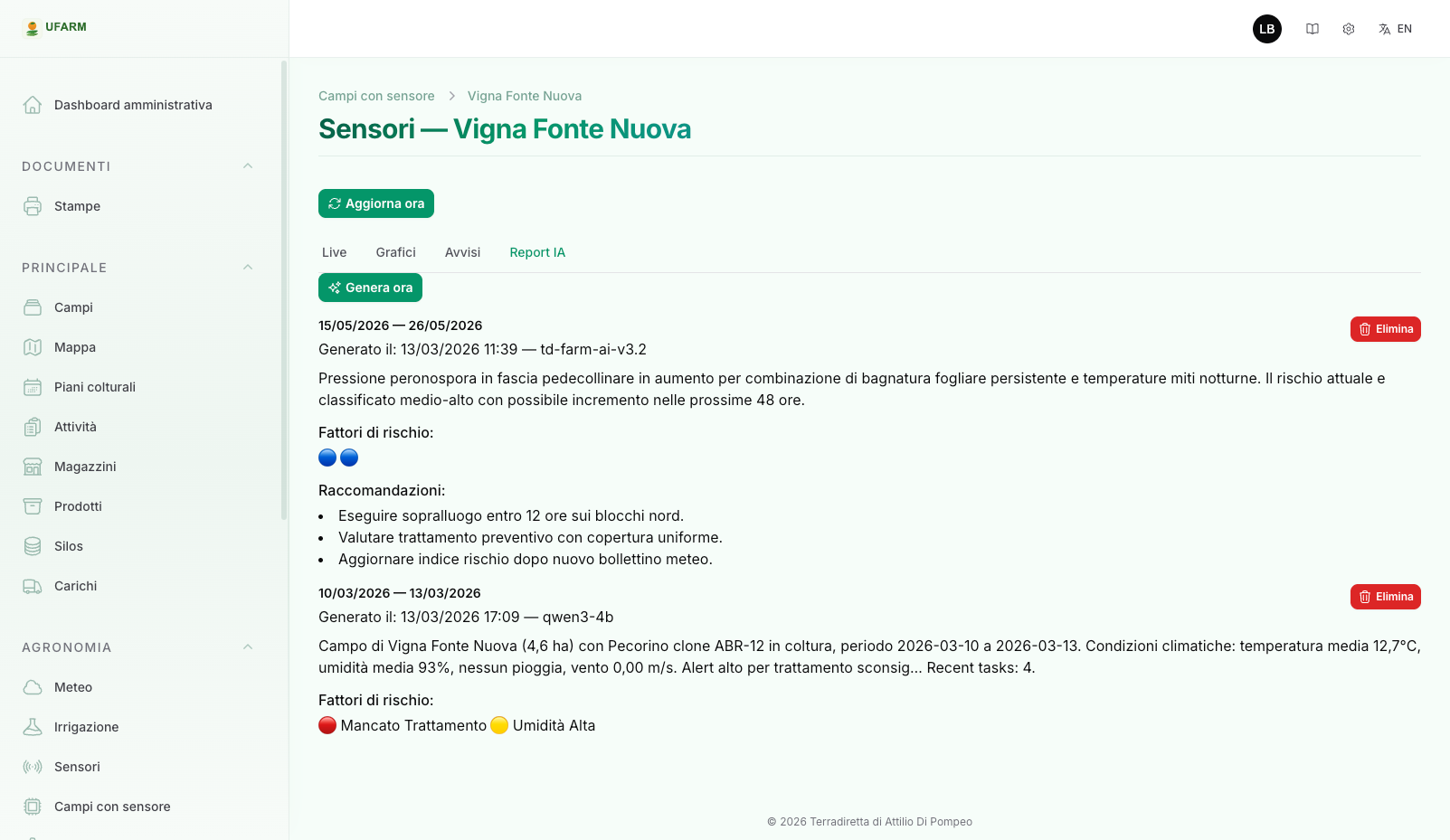Screen dimensions: 1450x840
Task: Collapse the AGRONOMIA section
Action: 248,647
